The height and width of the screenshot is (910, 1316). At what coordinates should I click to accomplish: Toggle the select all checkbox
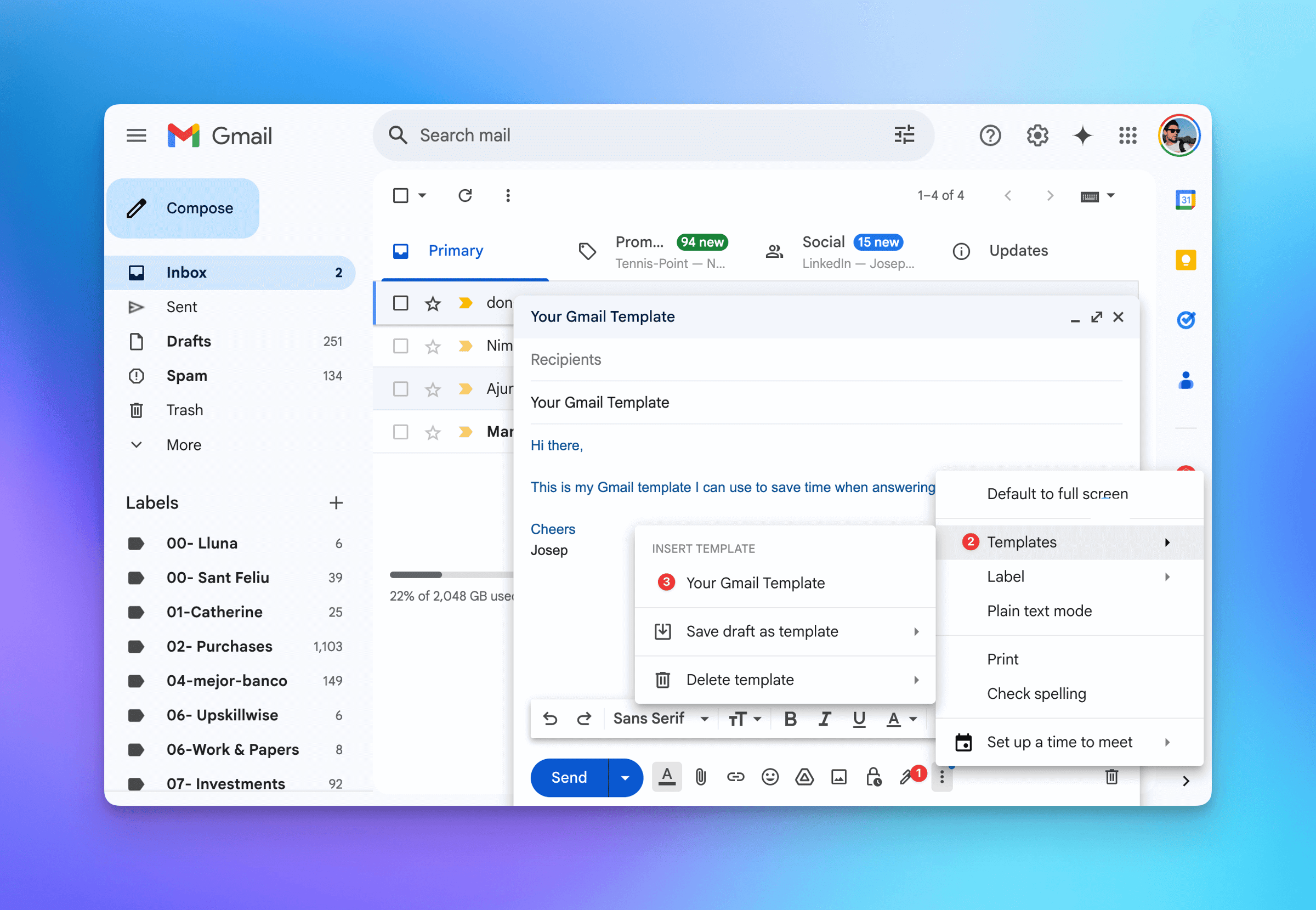click(401, 196)
